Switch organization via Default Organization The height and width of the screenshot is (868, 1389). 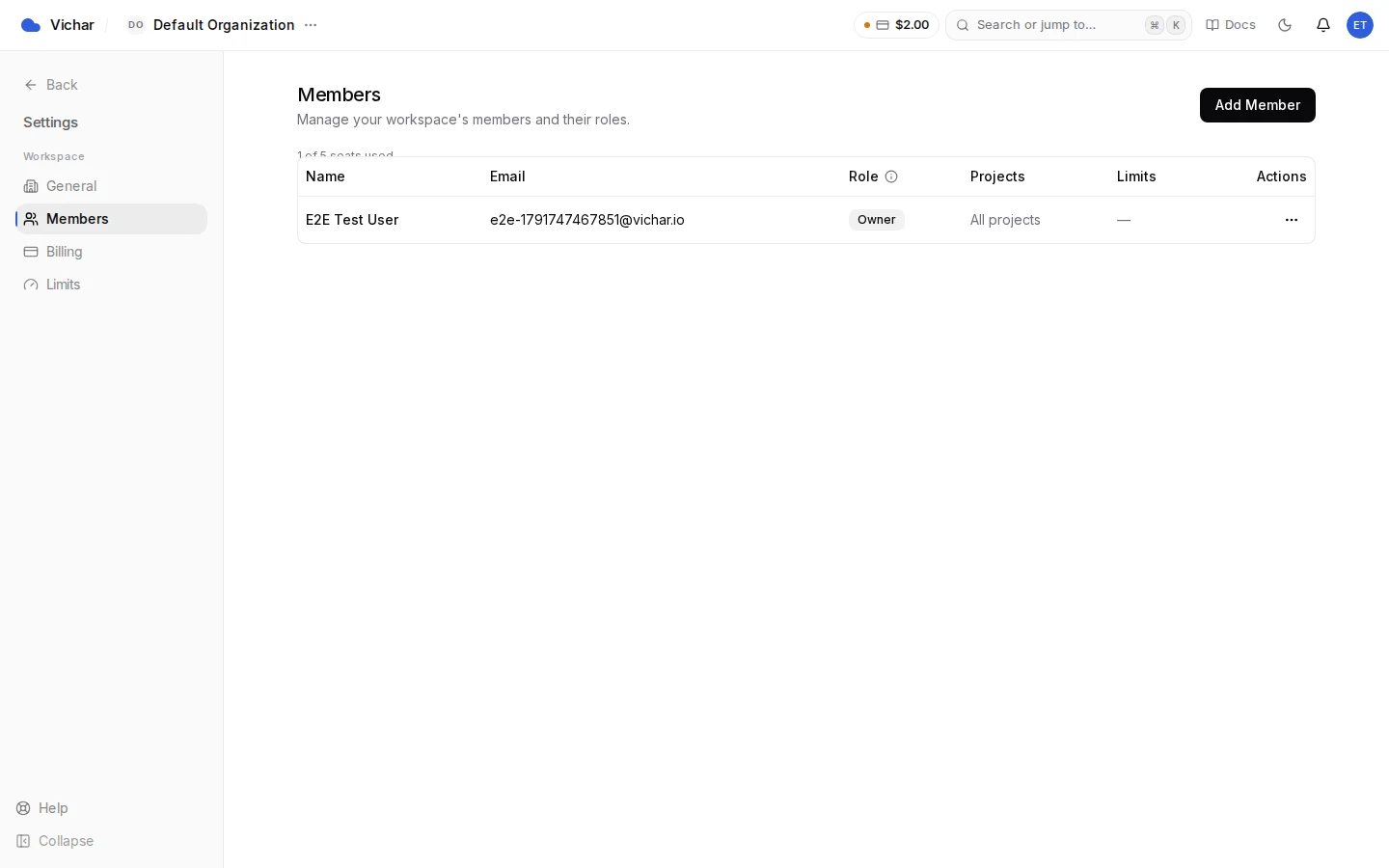point(224,25)
